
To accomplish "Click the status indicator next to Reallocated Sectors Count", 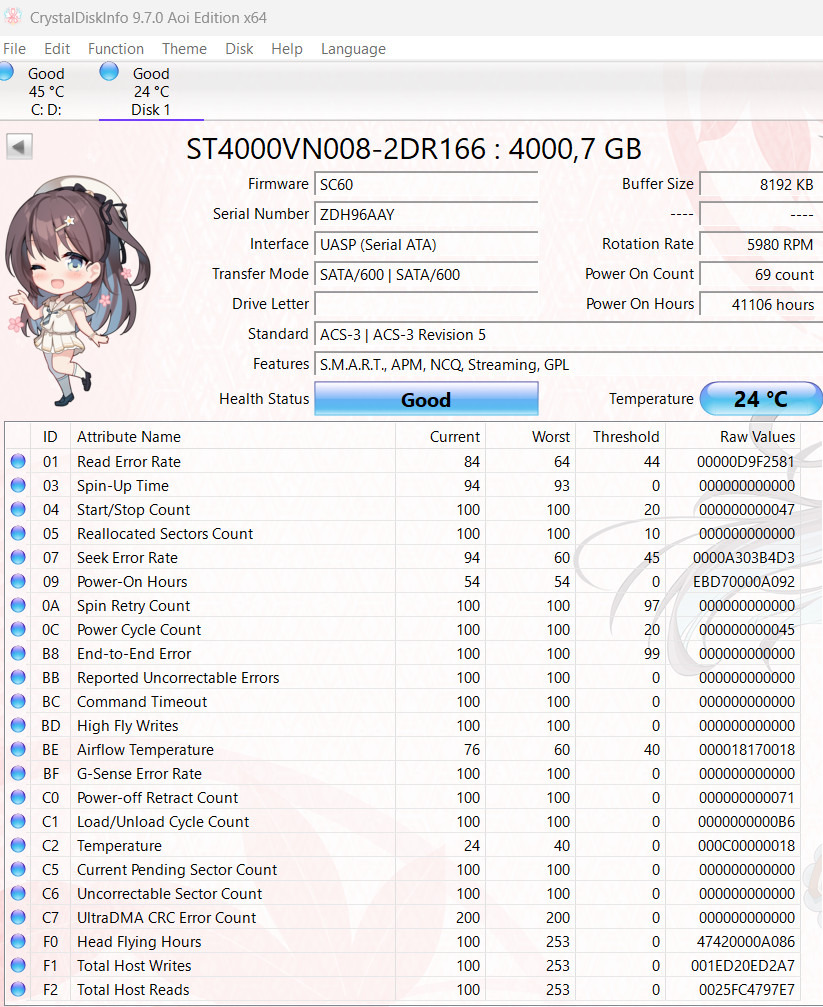I will (x=17, y=533).
